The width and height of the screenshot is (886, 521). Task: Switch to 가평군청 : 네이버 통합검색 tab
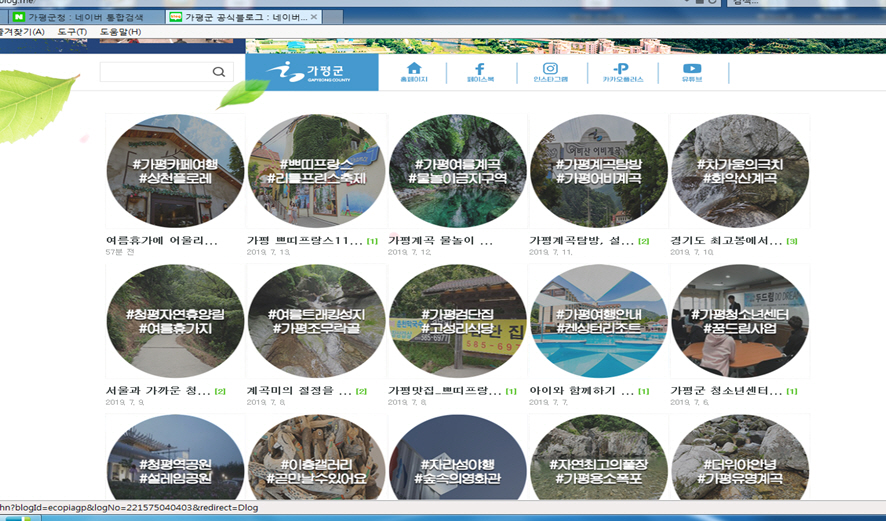tap(86, 17)
